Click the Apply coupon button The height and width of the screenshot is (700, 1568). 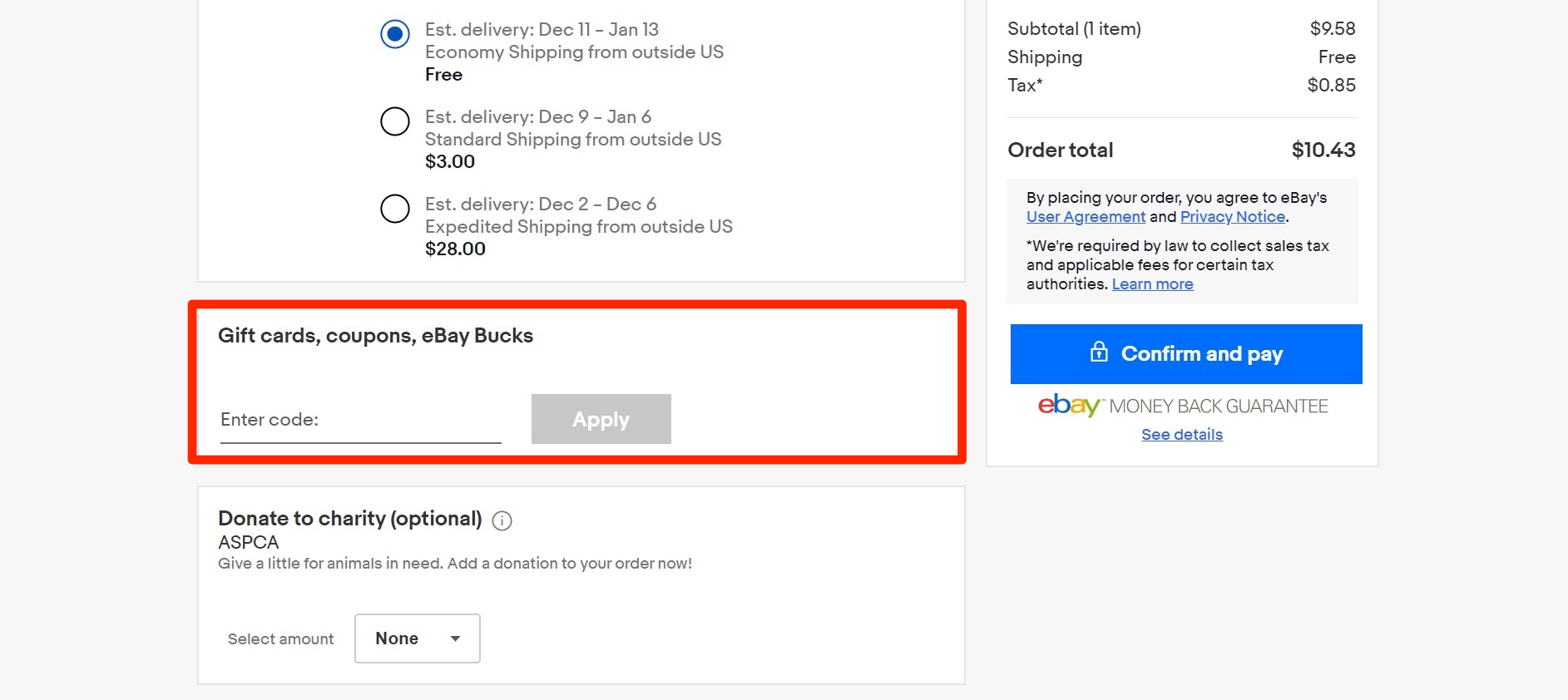click(x=601, y=419)
